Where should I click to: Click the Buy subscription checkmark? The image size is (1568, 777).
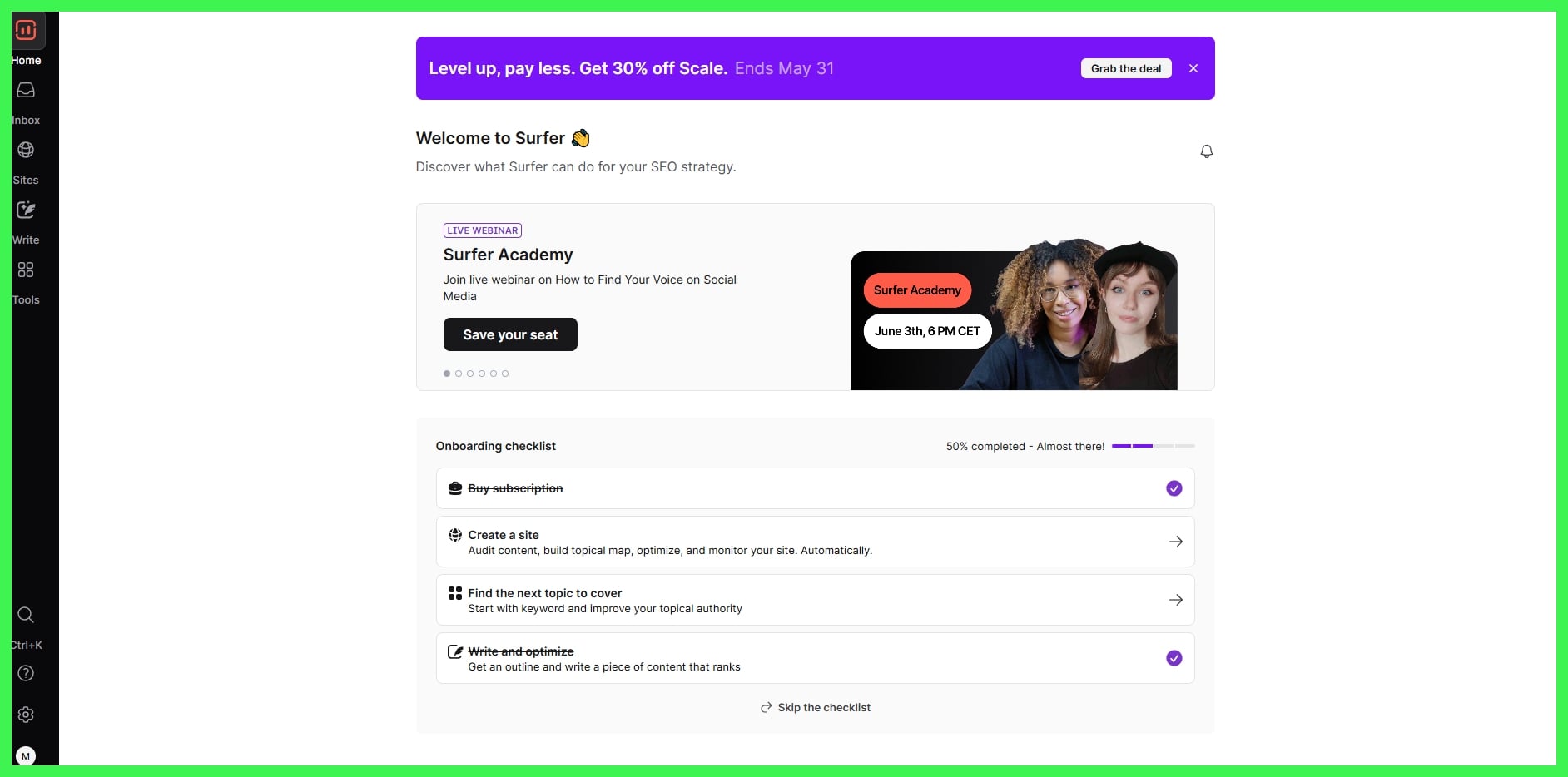click(x=1174, y=488)
